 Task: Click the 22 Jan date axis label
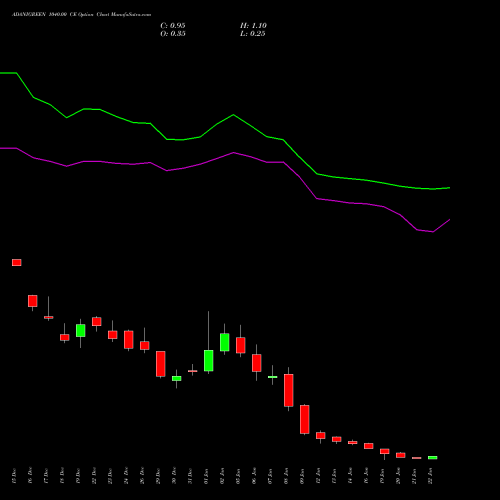pyautogui.click(x=430, y=476)
